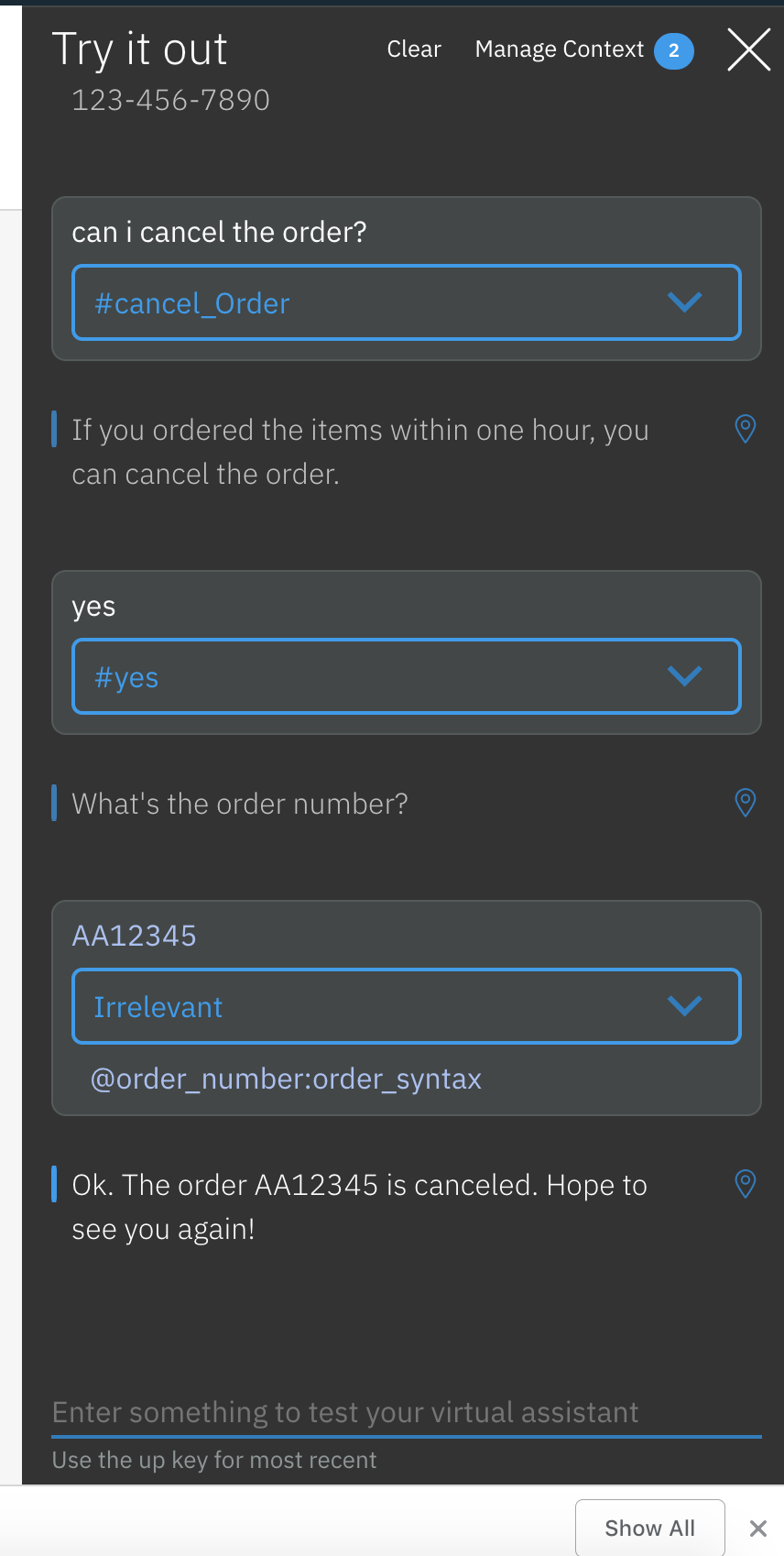Click the "can i cancel the order?" message
The image size is (784, 1556).
point(219,233)
